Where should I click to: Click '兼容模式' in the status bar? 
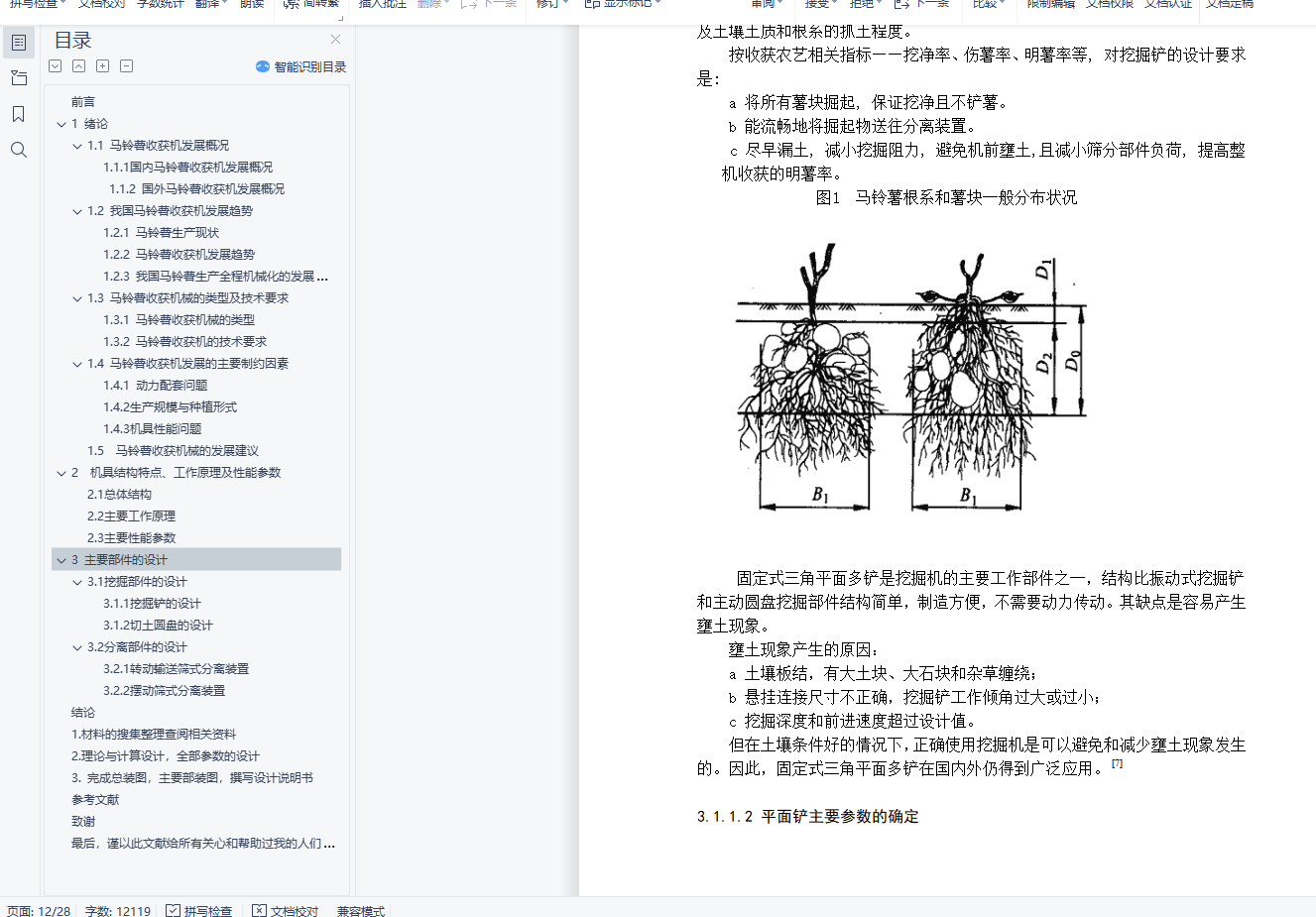pos(360,911)
